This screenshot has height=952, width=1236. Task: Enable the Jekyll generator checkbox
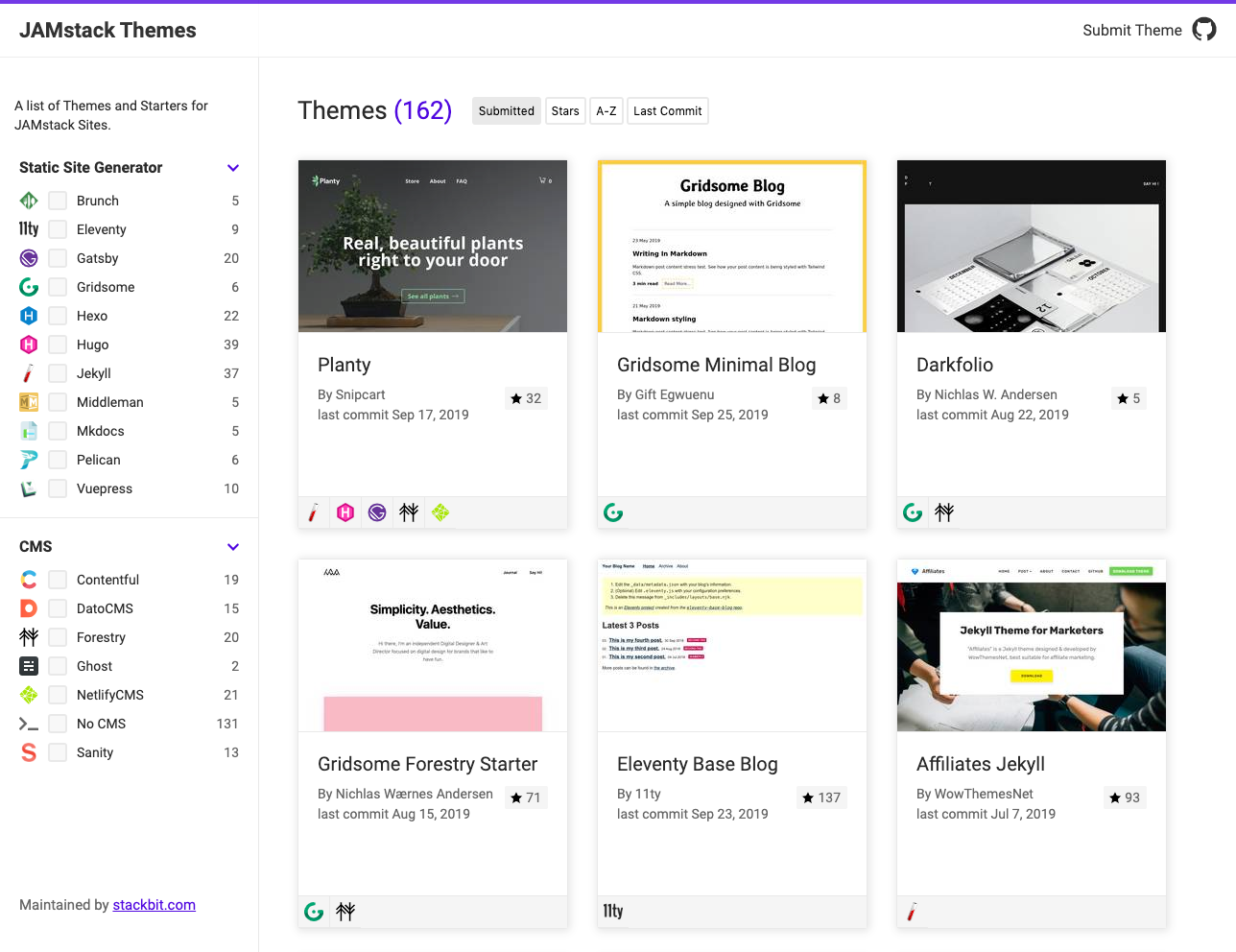pyautogui.click(x=58, y=373)
